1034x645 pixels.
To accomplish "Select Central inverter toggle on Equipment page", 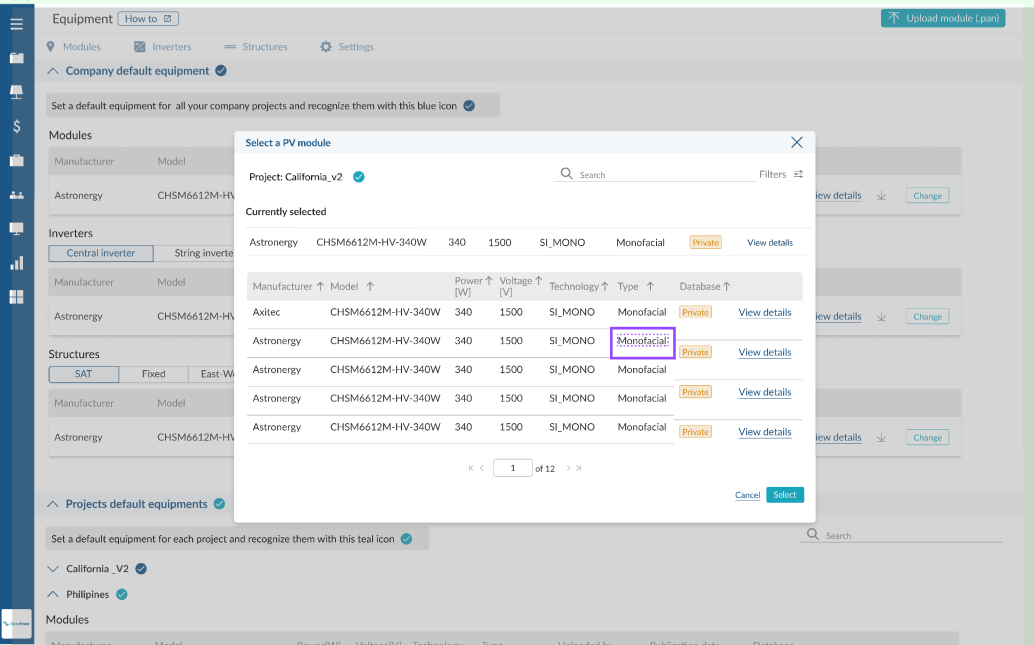I will 101,253.
